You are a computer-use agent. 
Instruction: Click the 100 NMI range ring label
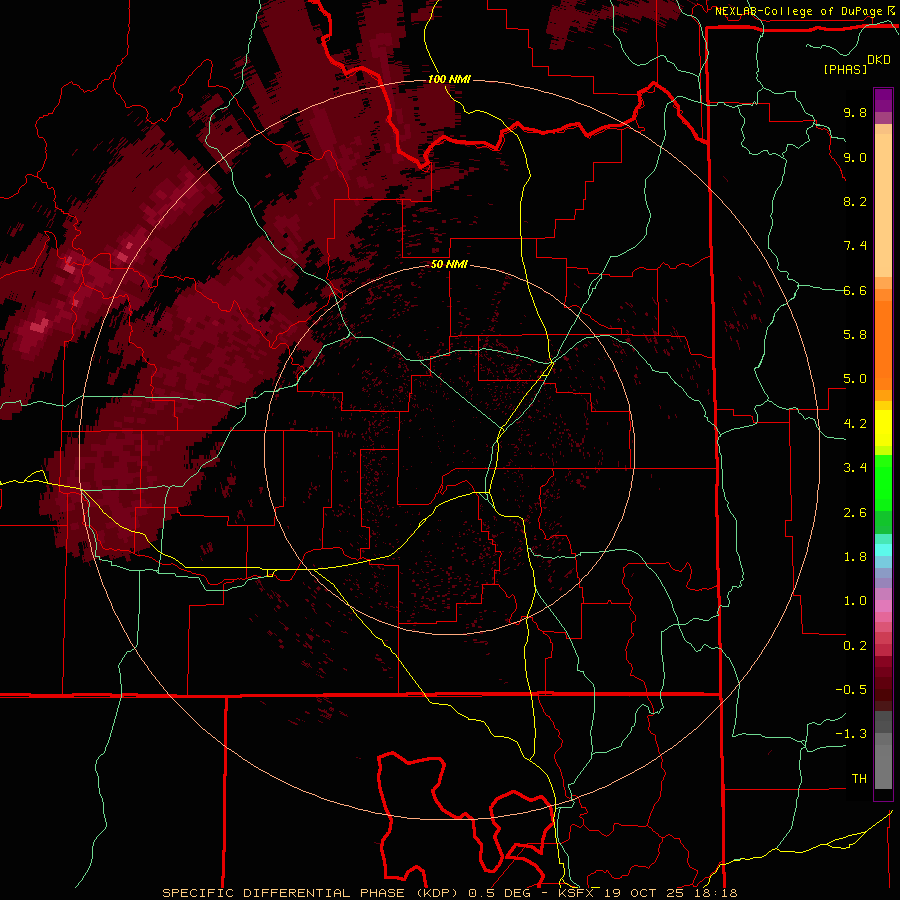(449, 79)
